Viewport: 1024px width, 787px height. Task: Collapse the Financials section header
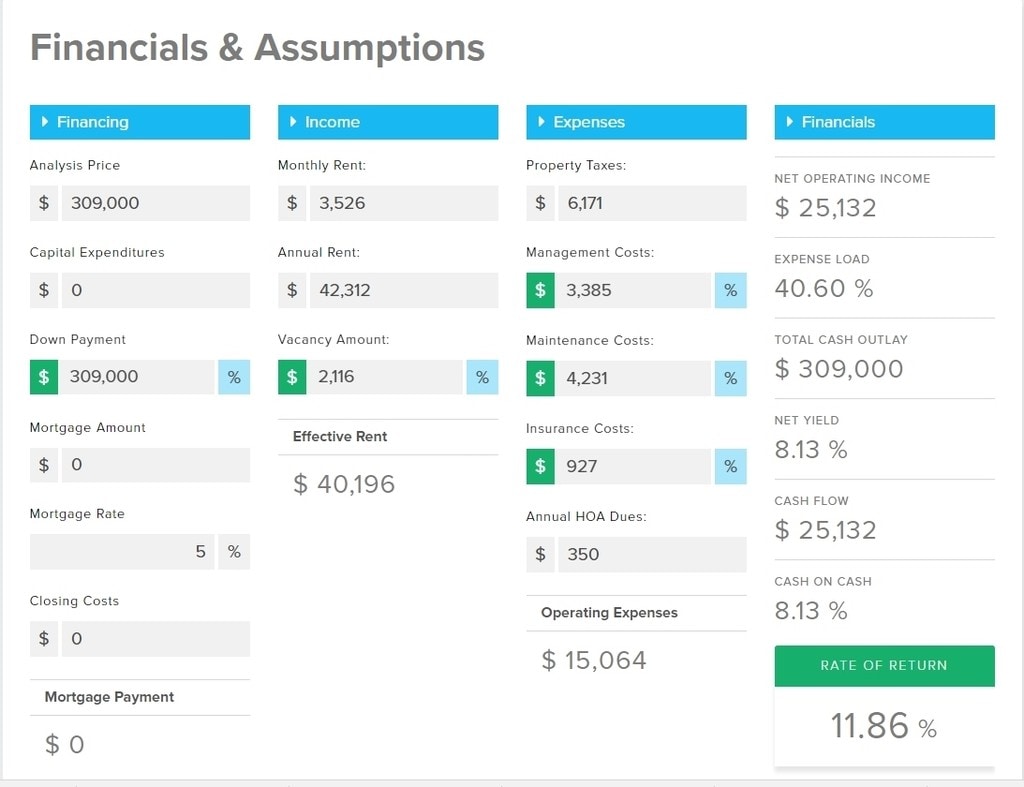click(x=883, y=122)
